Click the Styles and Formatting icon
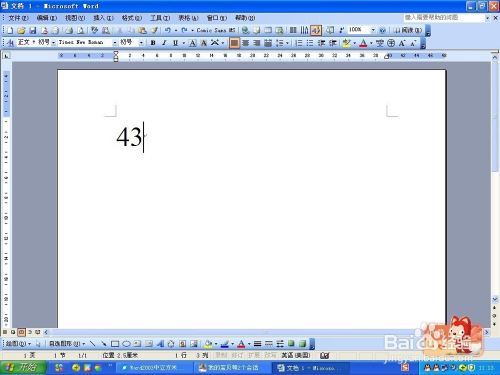 click(x=10, y=43)
